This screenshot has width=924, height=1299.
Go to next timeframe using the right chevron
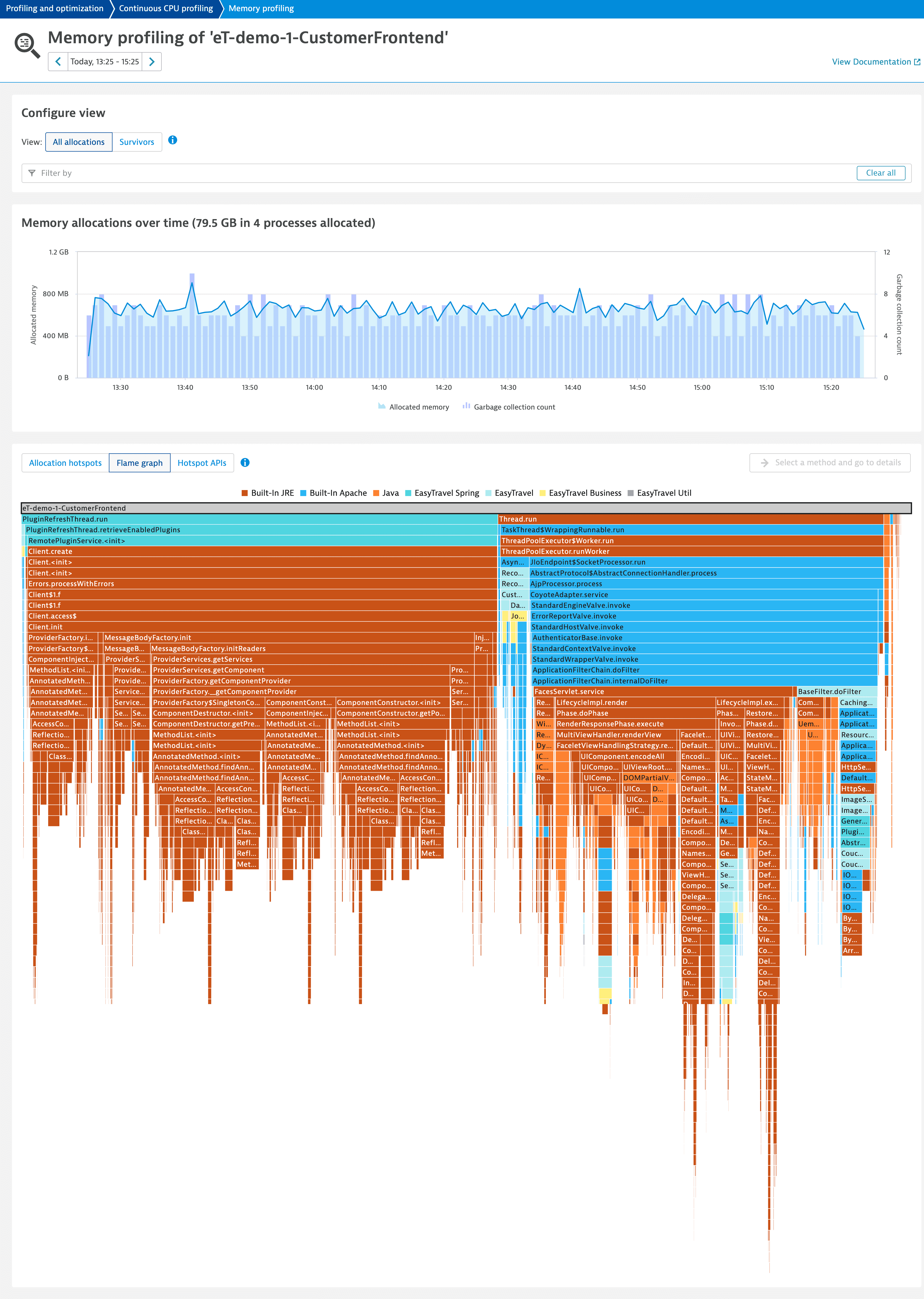151,61
